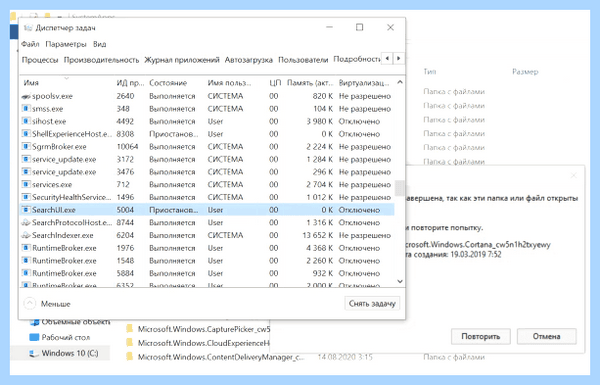Sort Explorer files by Тип column
Image resolution: width=600 pixels, height=385 pixels.
click(430, 72)
